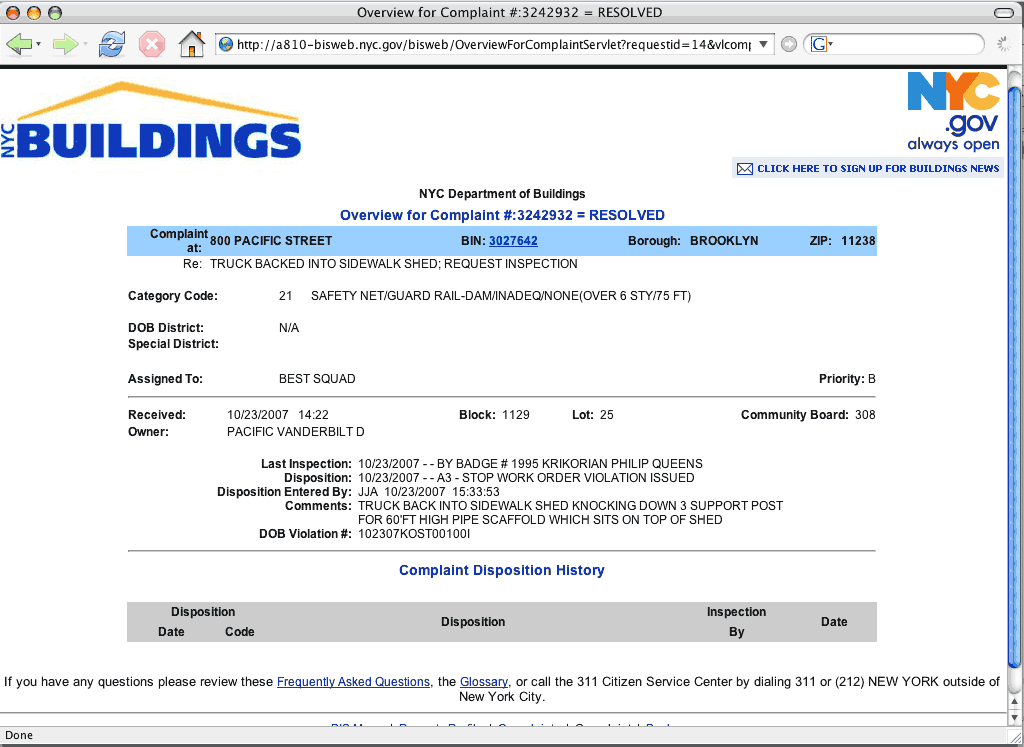This screenshot has height=747, width=1024.
Task: Reload the page with the refresh icon
Action: [x=111, y=44]
